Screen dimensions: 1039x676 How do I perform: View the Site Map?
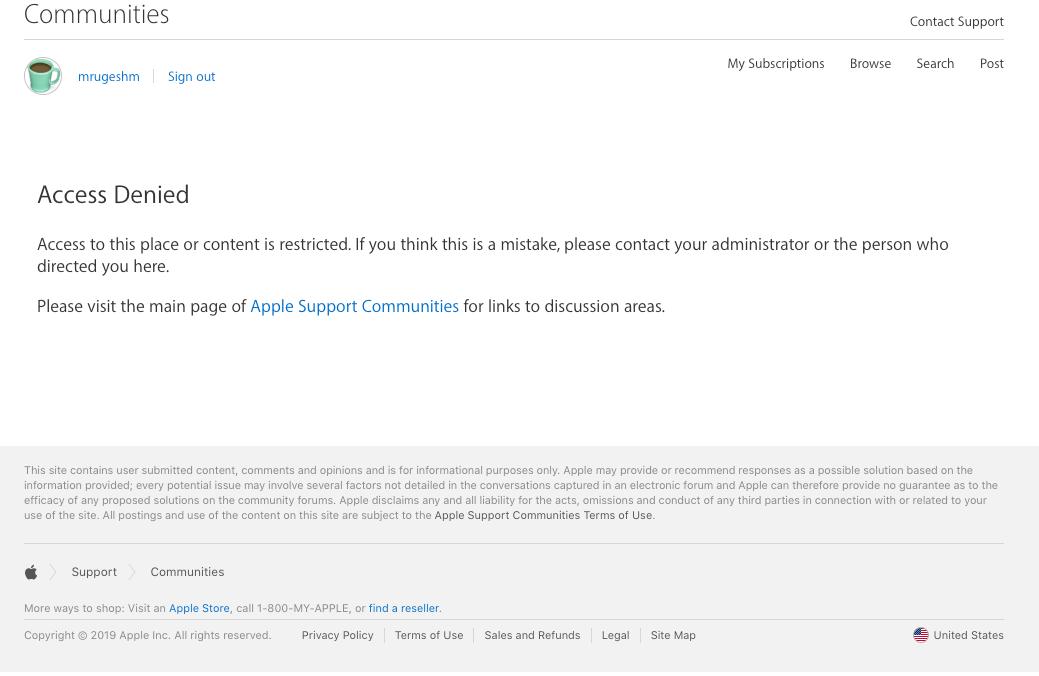click(673, 635)
